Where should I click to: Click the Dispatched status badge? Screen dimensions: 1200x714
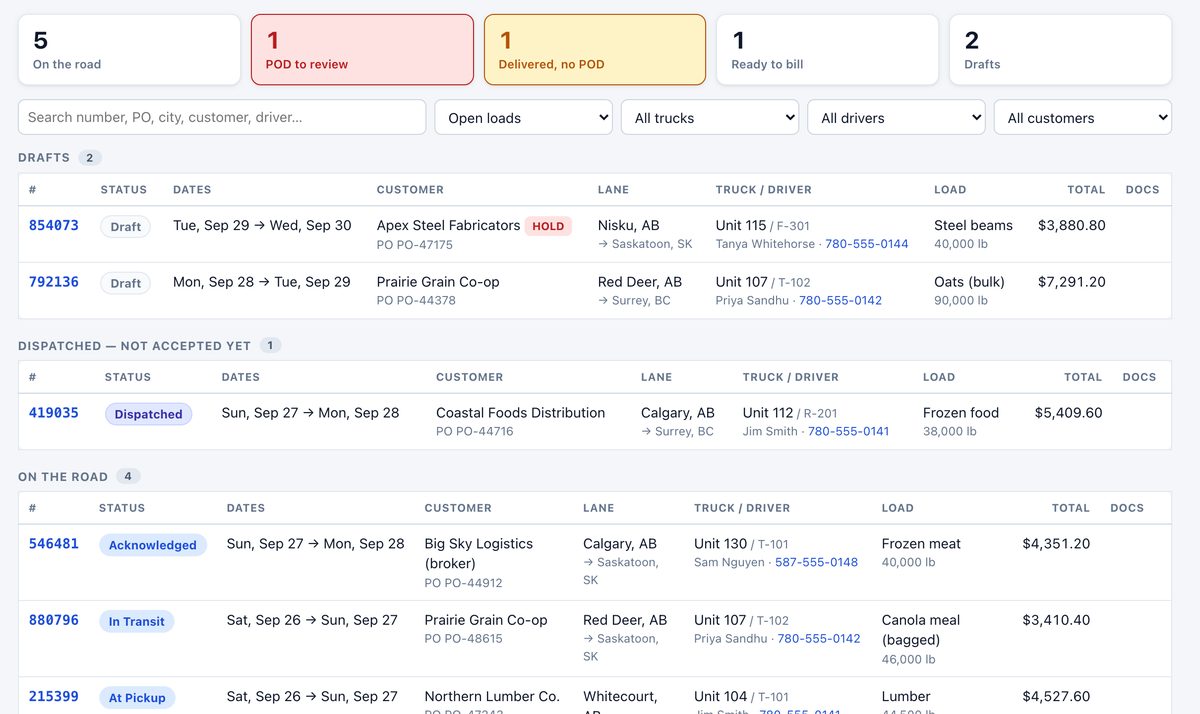tap(148, 414)
